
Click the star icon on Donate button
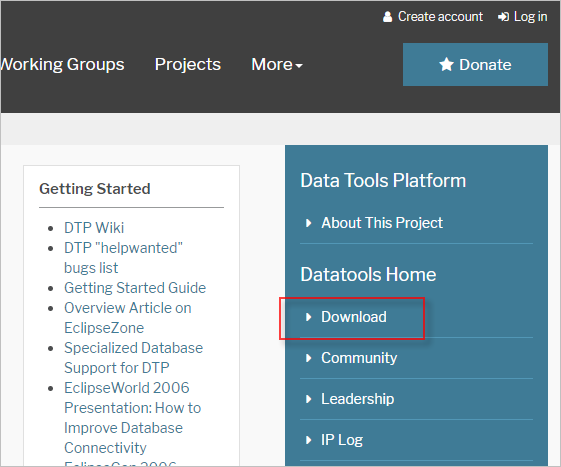(x=446, y=64)
